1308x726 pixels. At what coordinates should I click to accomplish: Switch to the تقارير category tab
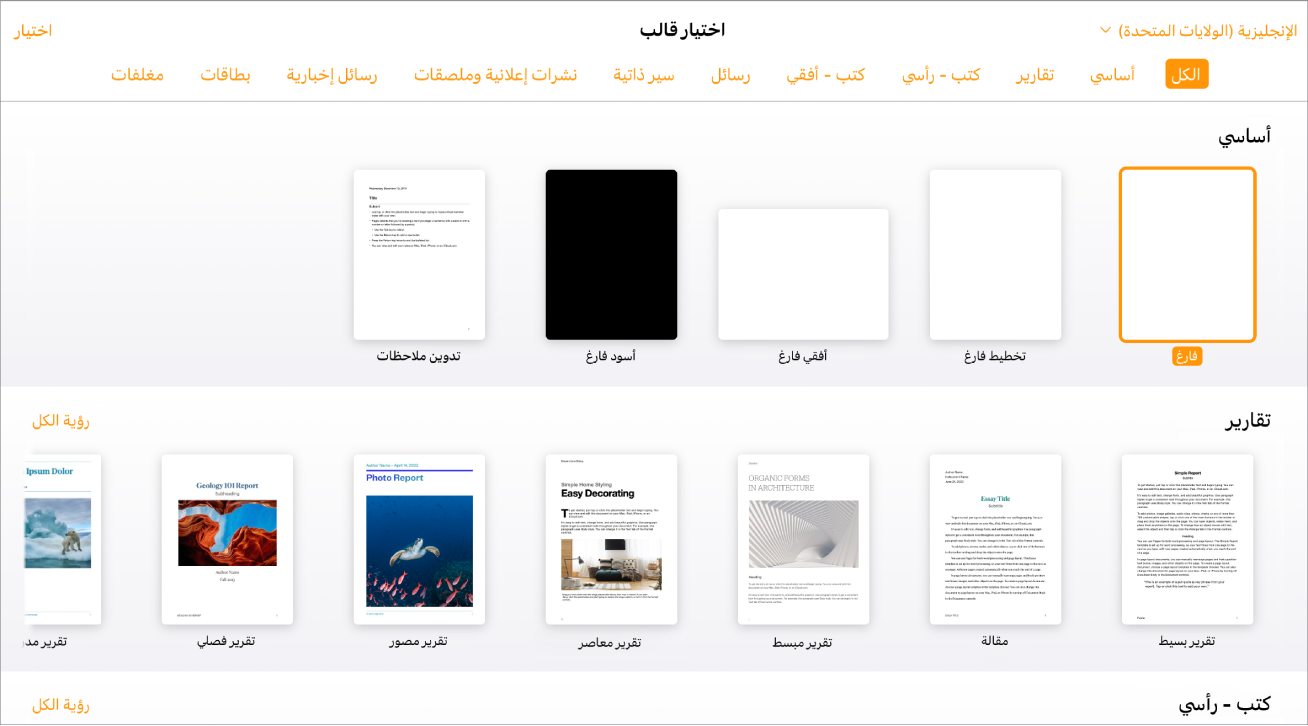tap(1035, 73)
